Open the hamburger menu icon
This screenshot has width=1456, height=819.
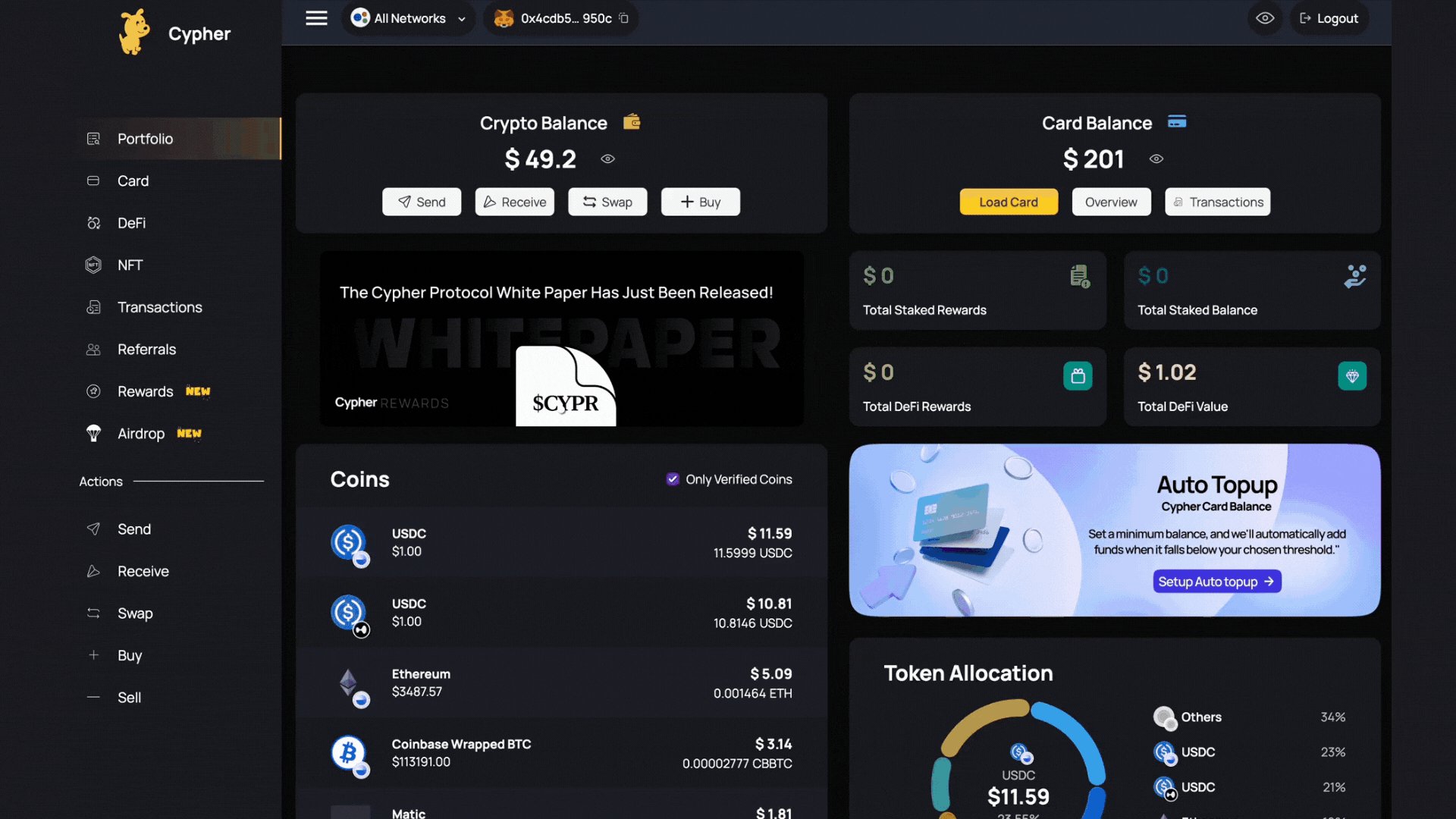[x=316, y=18]
